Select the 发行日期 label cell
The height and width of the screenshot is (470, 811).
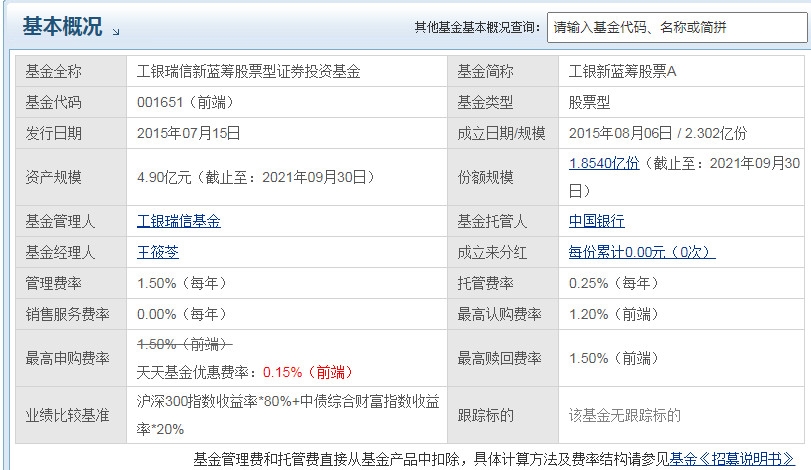[71, 133]
